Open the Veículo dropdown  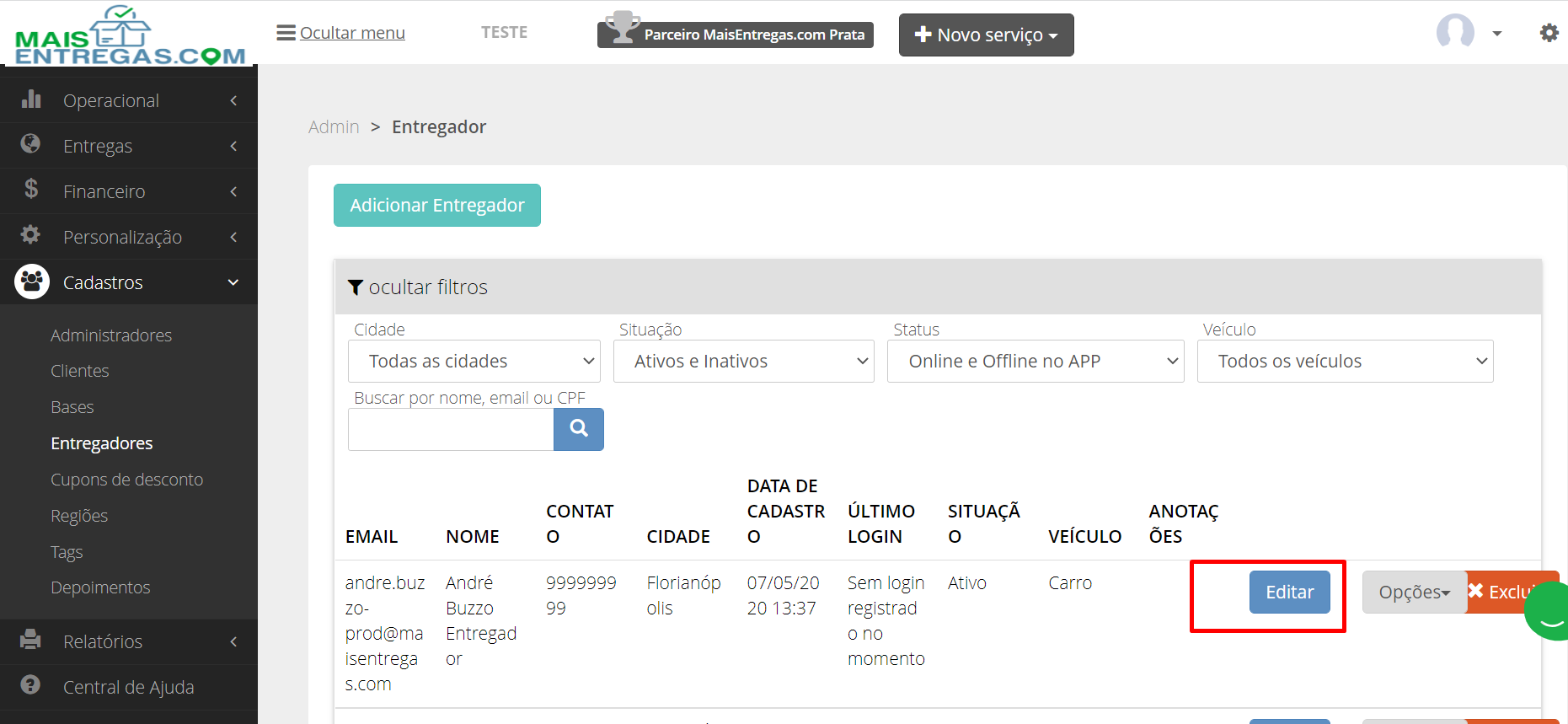(1345, 361)
